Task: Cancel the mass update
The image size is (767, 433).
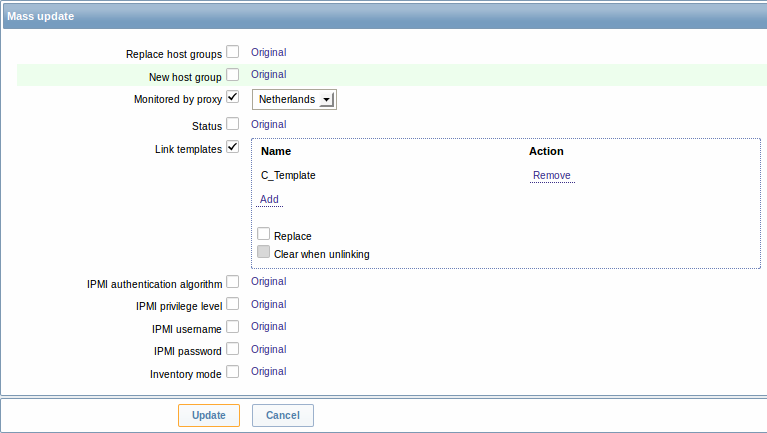Action: (x=283, y=415)
